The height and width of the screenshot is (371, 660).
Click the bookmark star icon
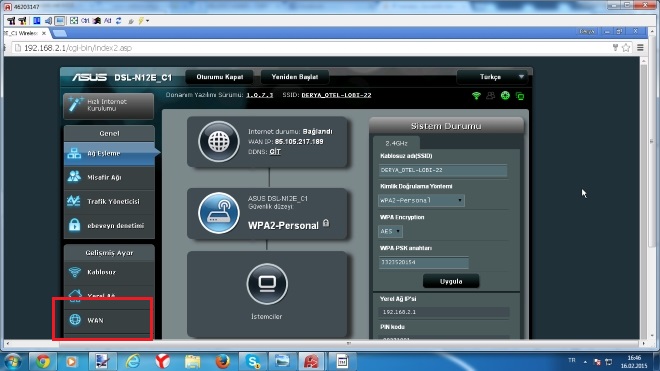626,48
